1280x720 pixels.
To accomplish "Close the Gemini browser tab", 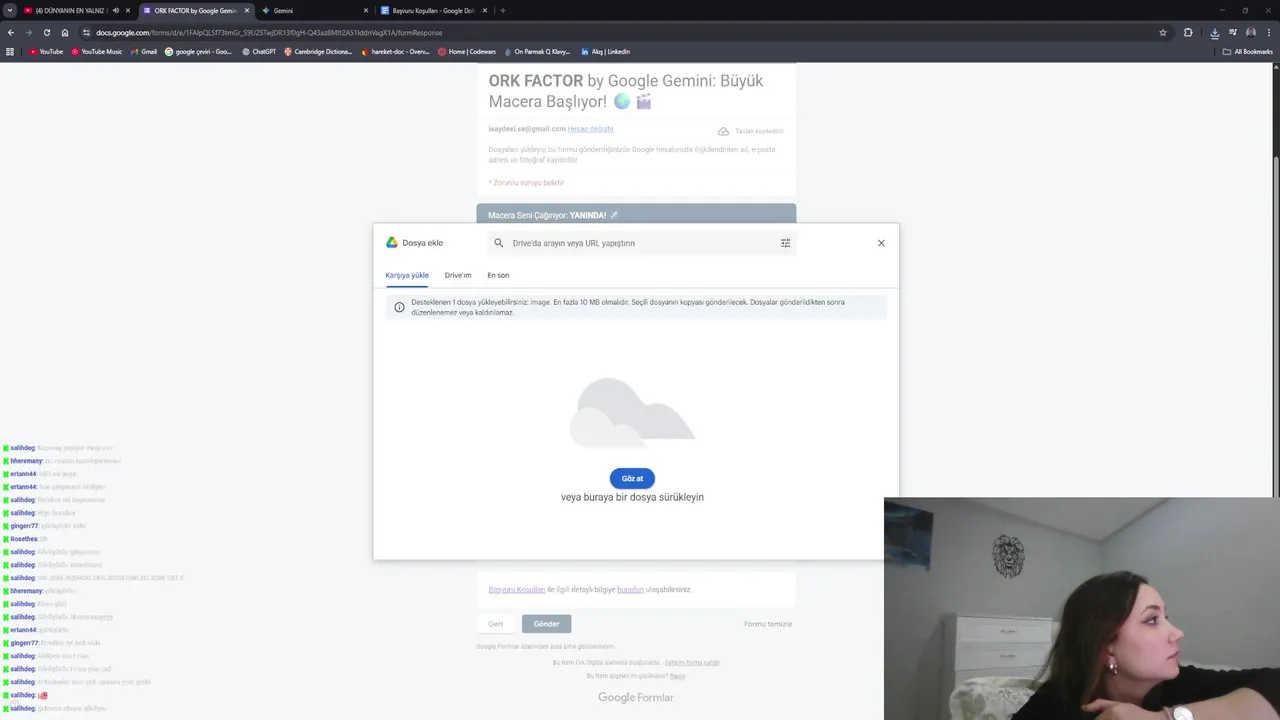I will coord(366,10).
